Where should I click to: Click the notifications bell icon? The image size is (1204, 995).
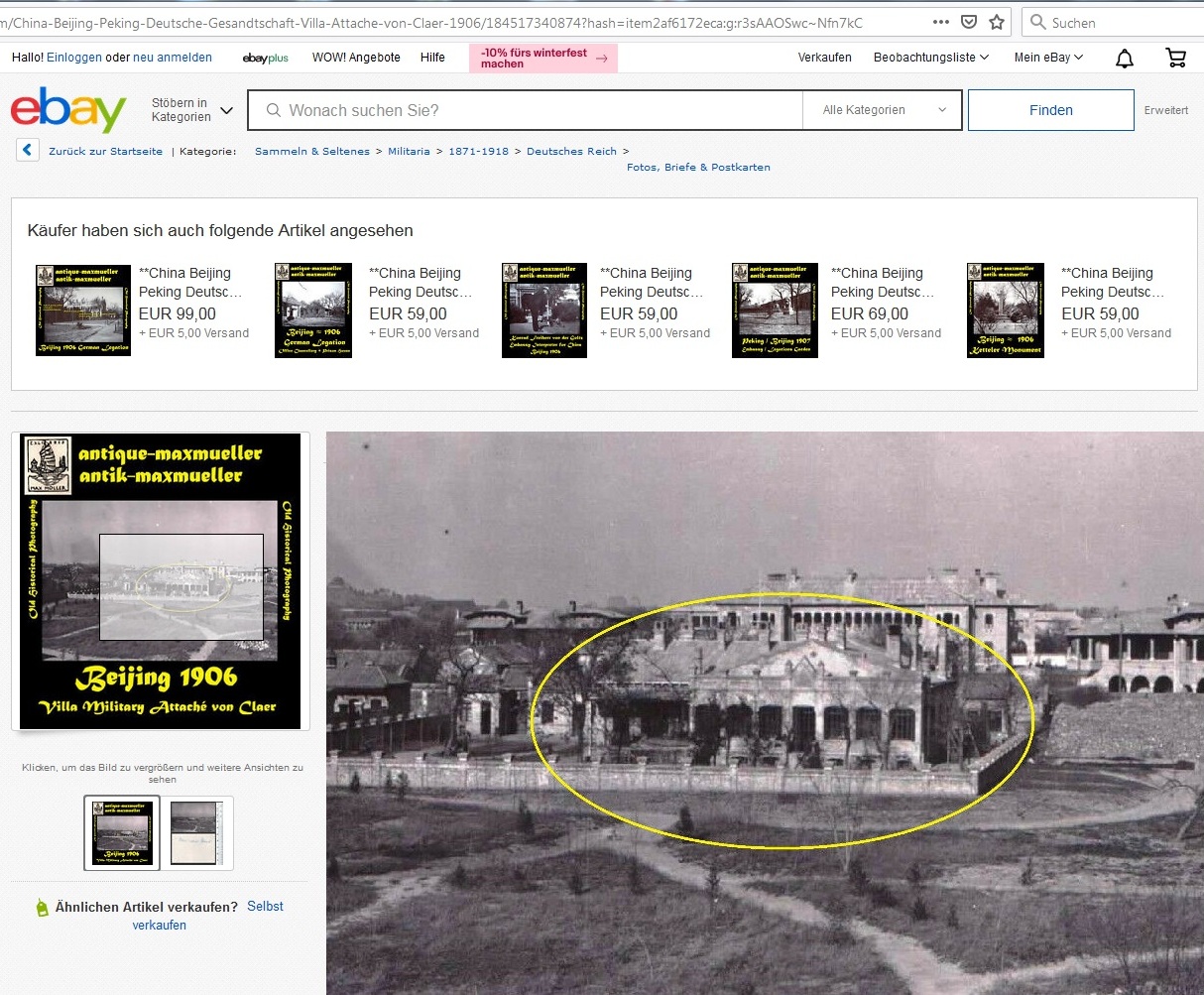click(x=1124, y=59)
